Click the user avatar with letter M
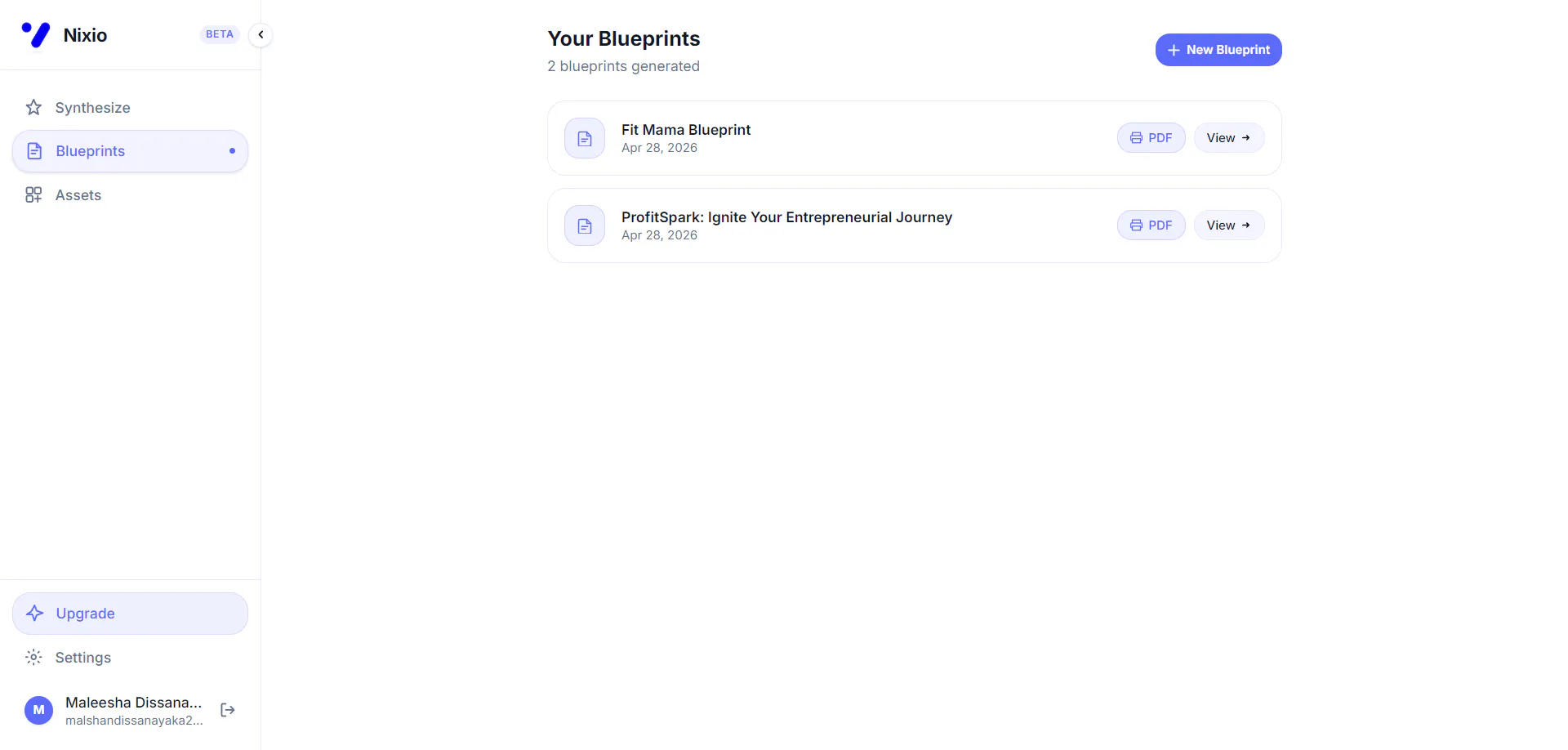Screen dimensions: 1568x750 [x=38, y=710]
